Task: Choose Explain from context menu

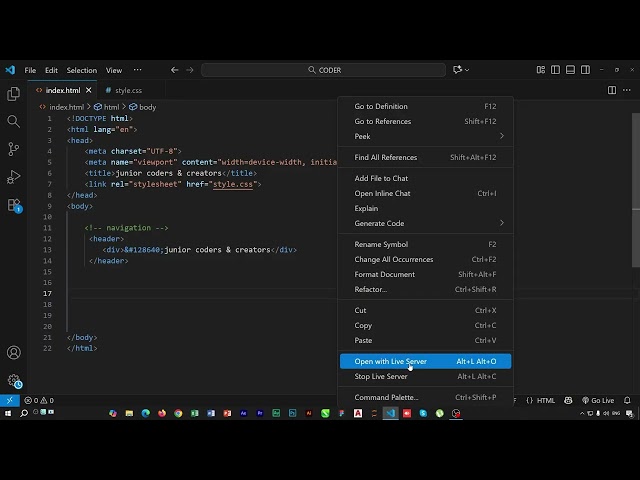Action: coord(425,208)
